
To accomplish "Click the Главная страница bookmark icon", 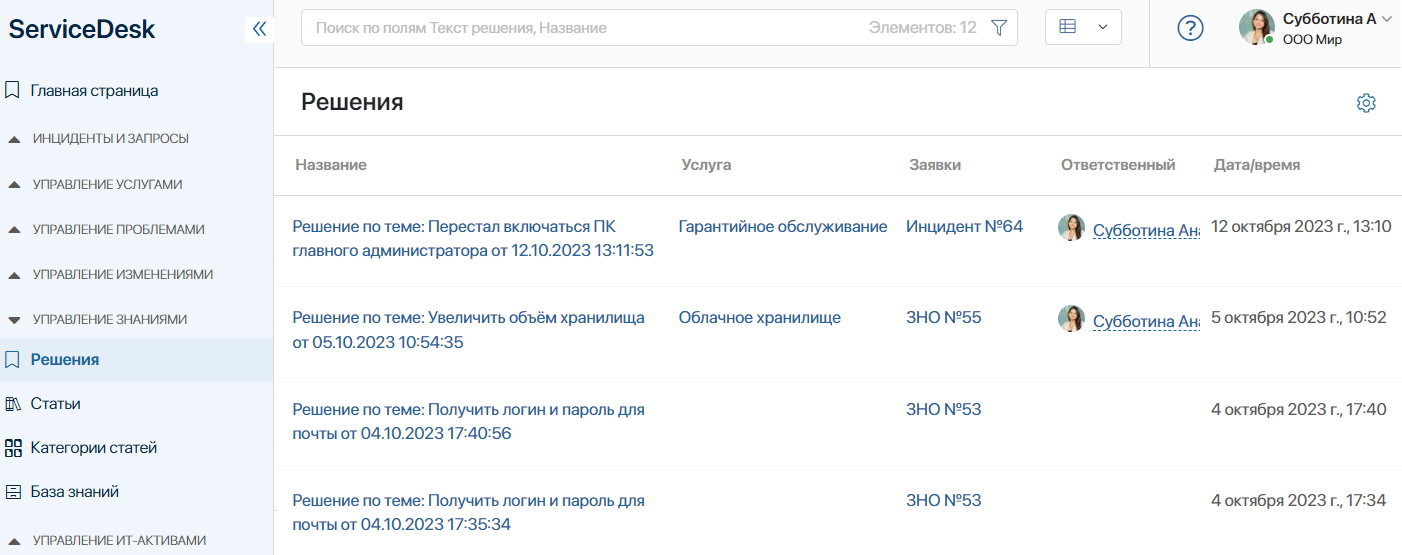I will [13, 90].
